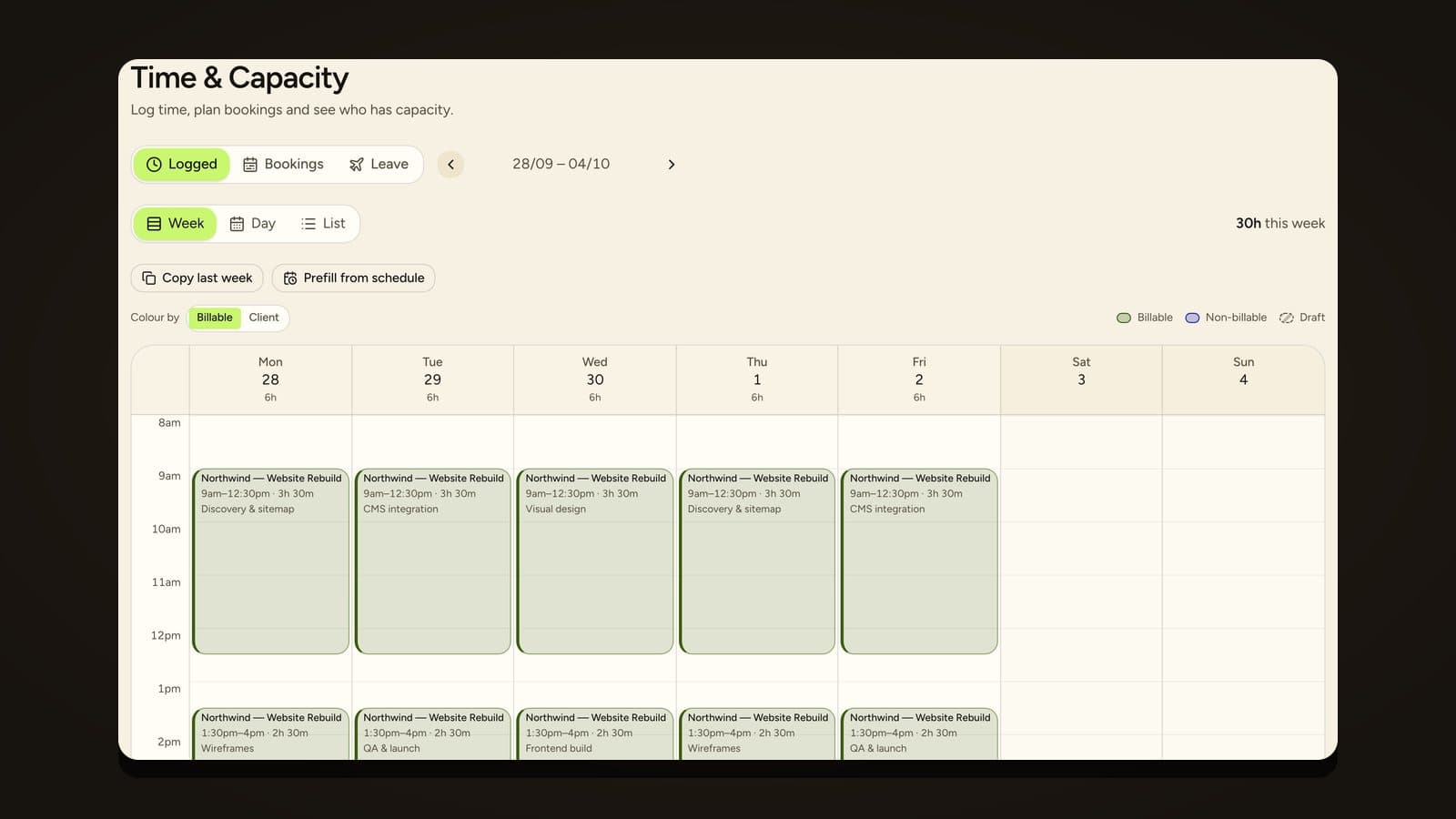
Task: Select Sat 3 column header
Action: click(1081, 379)
